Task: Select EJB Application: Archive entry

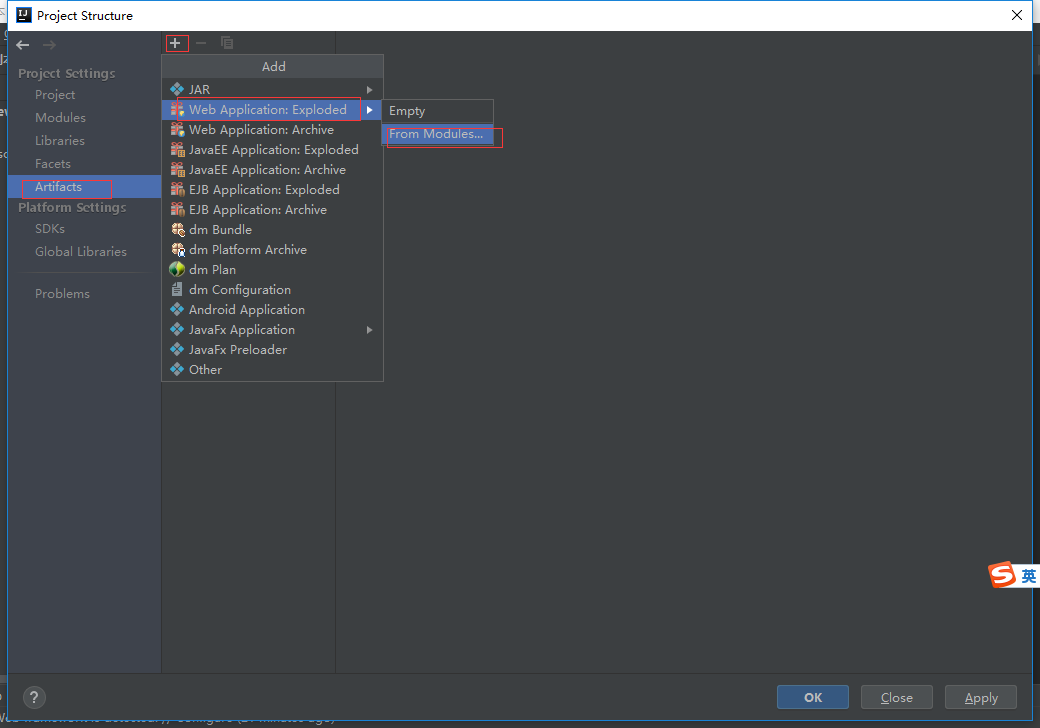Action: (x=272, y=210)
